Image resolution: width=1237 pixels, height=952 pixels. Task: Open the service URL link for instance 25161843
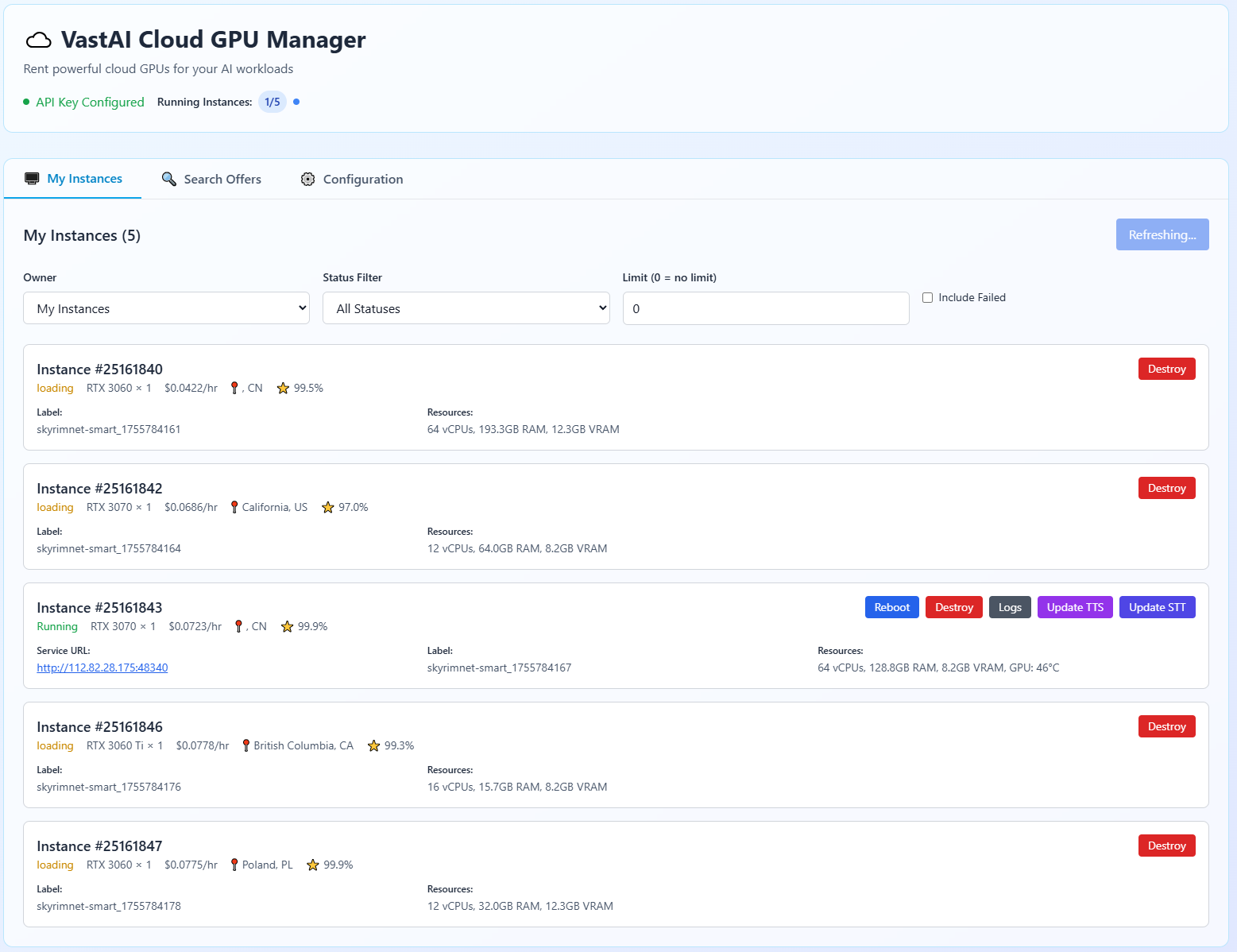point(102,668)
